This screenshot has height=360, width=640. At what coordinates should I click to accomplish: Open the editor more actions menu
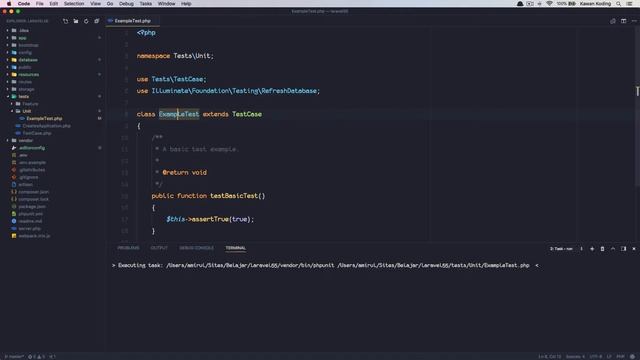[634, 21]
